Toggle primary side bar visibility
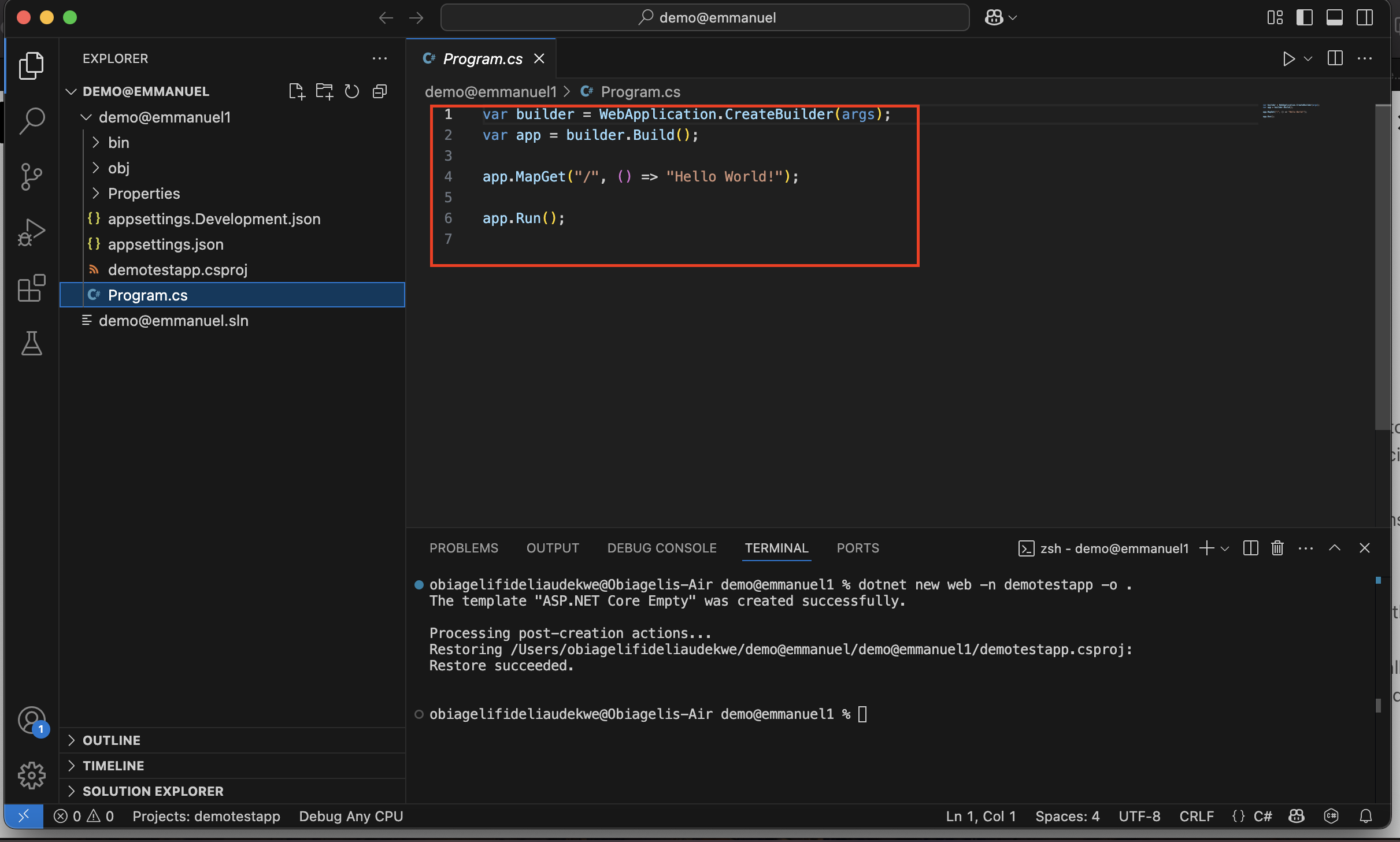Image resolution: width=1400 pixels, height=842 pixels. [1305, 18]
